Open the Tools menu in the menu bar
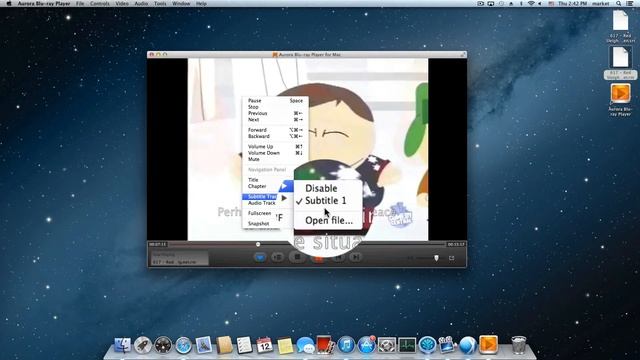Image resolution: width=640 pixels, height=360 pixels. pos(160,3)
